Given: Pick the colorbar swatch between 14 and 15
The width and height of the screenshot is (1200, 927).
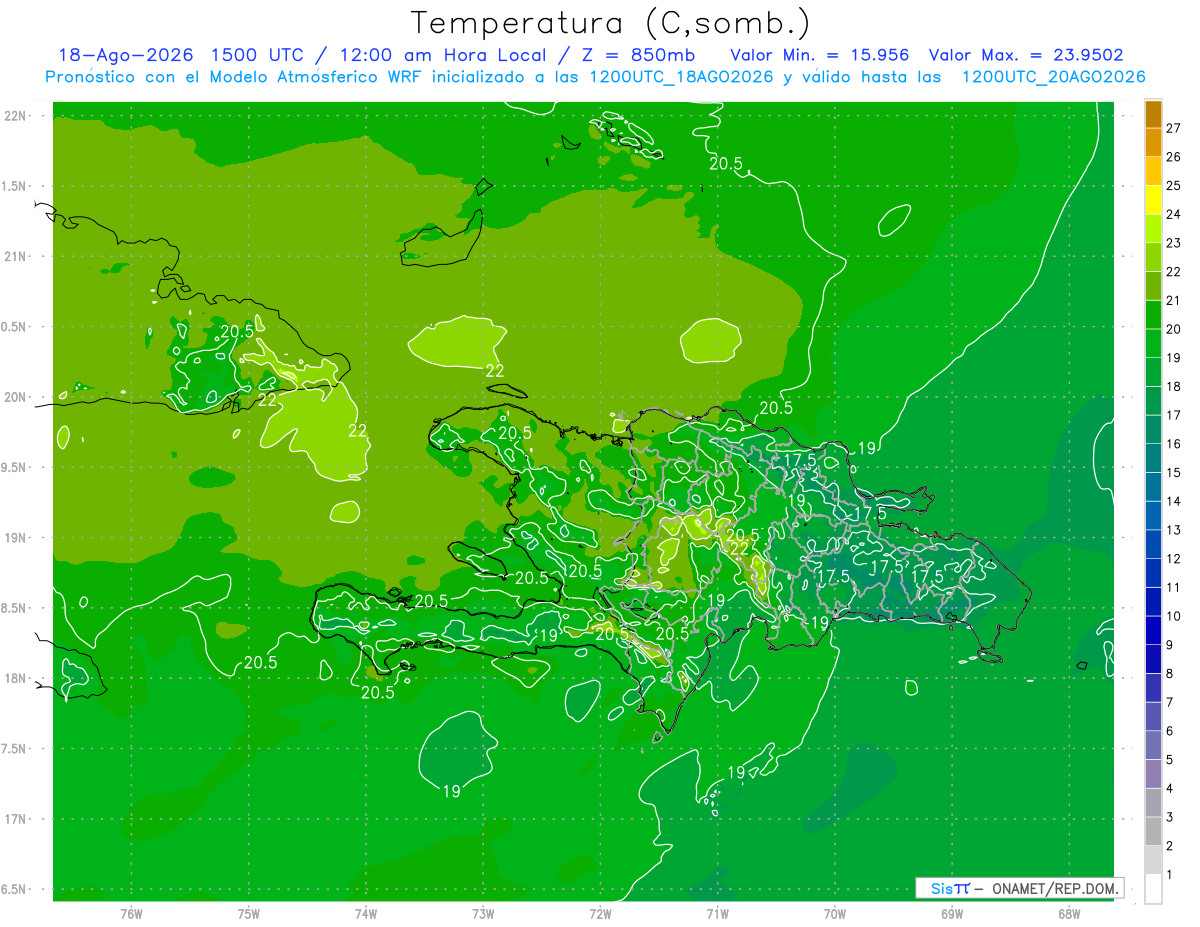Looking at the screenshot, I should 1153,487.
